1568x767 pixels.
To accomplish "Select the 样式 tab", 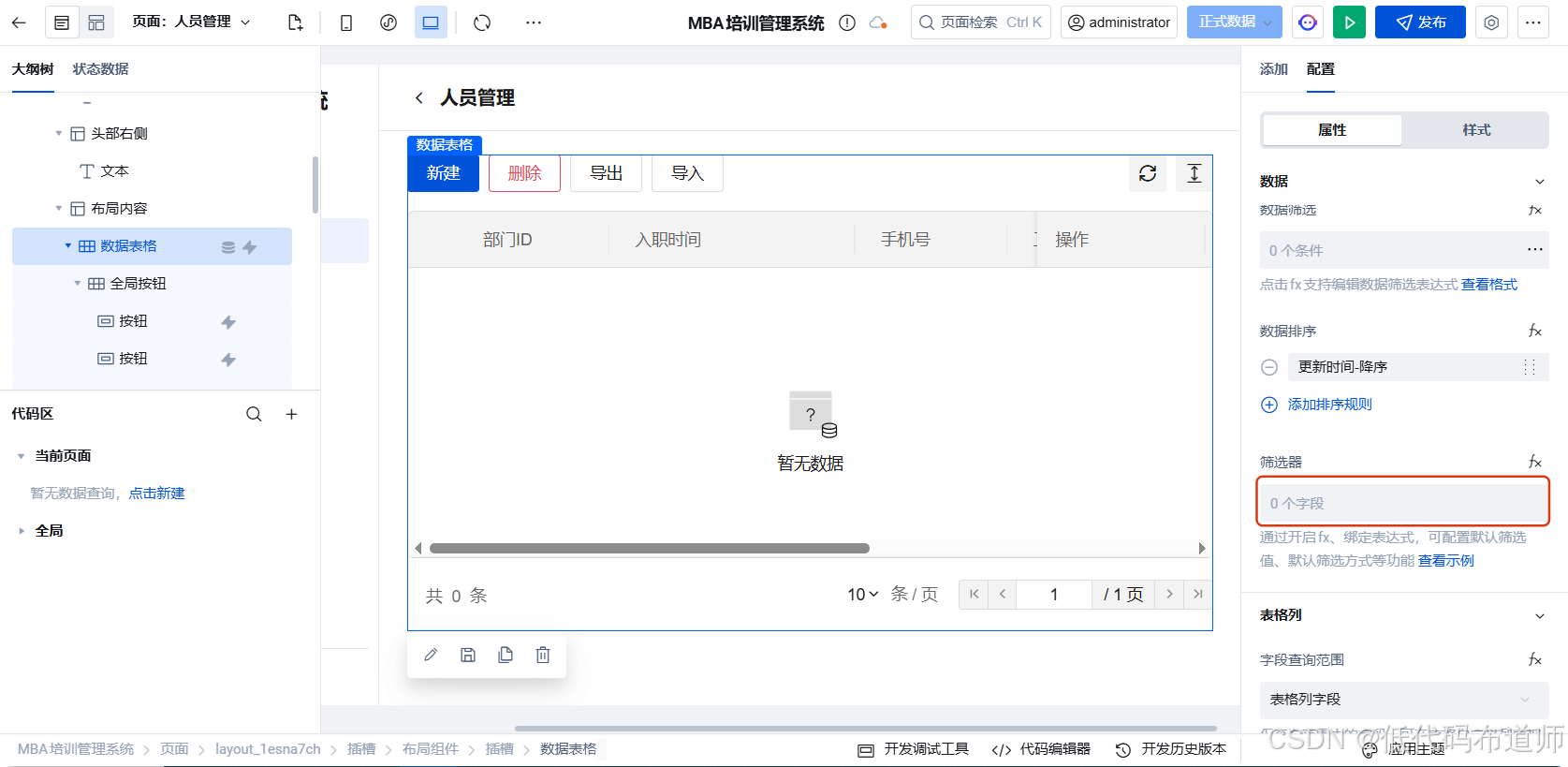I will [1476, 130].
